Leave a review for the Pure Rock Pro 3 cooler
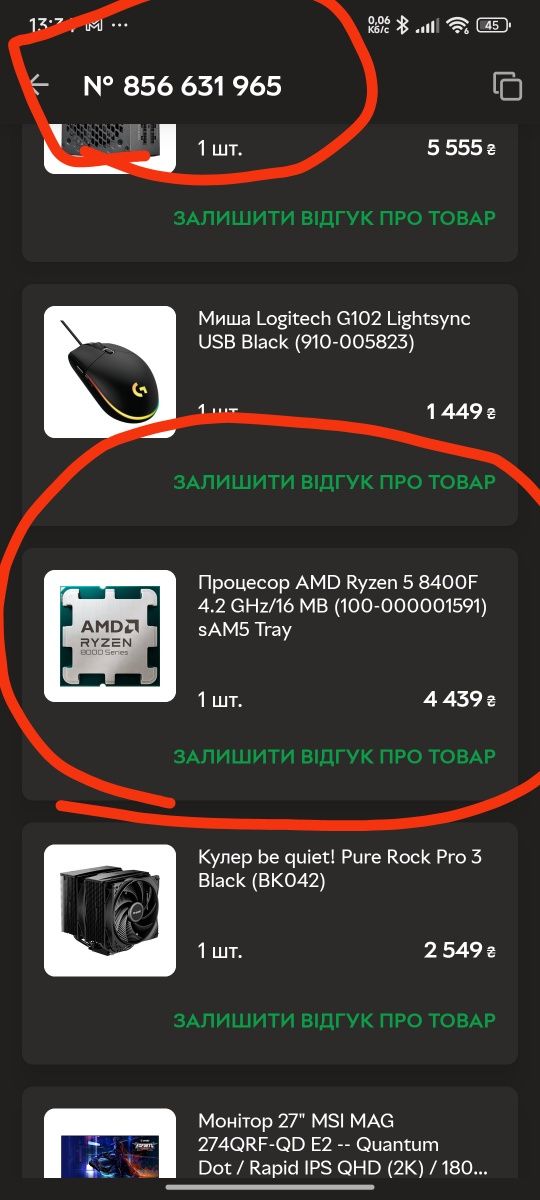The image size is (540, 1200). 334,1021
